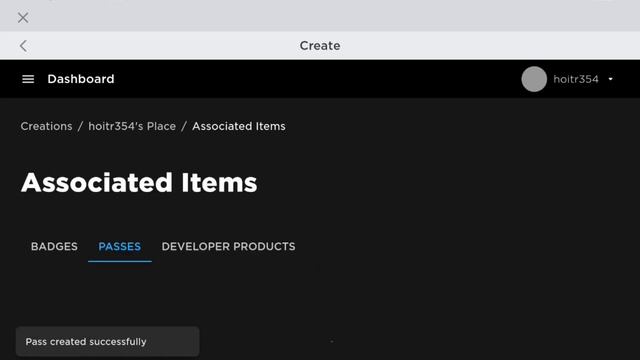The image size is (640, 360).
Task: Navigate to Creations in the breadcrumb
Action: 47,126
